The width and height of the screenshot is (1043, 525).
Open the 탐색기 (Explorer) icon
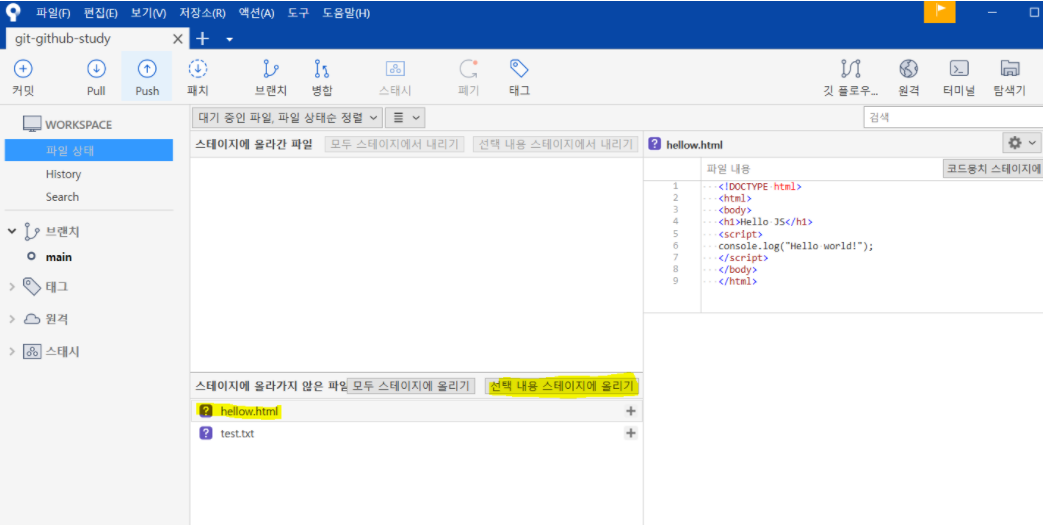coord(1010,69)
